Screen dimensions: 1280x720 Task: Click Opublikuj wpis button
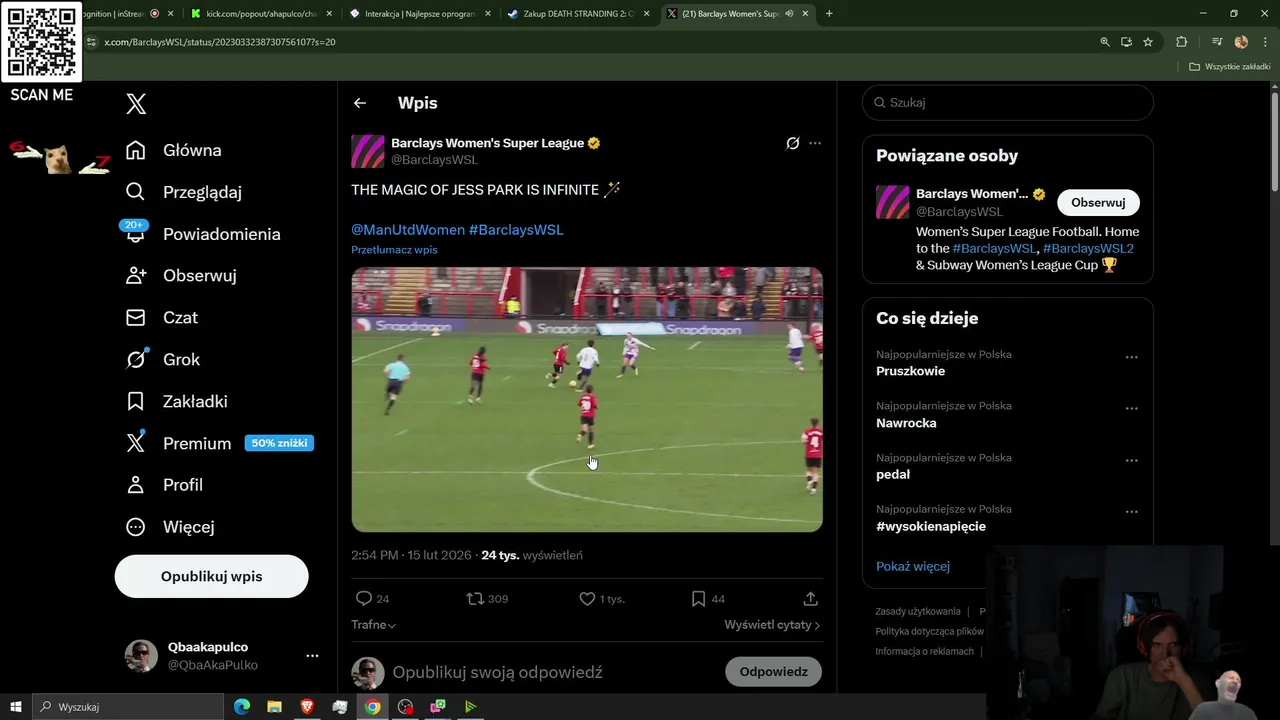pyautogui.click(x=212, y=576)
